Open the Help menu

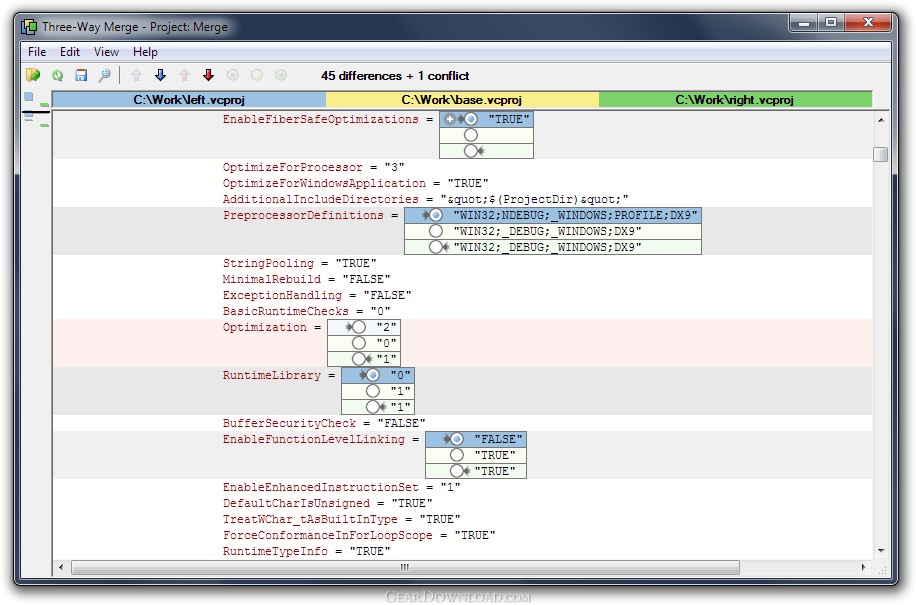pos(145,52)
